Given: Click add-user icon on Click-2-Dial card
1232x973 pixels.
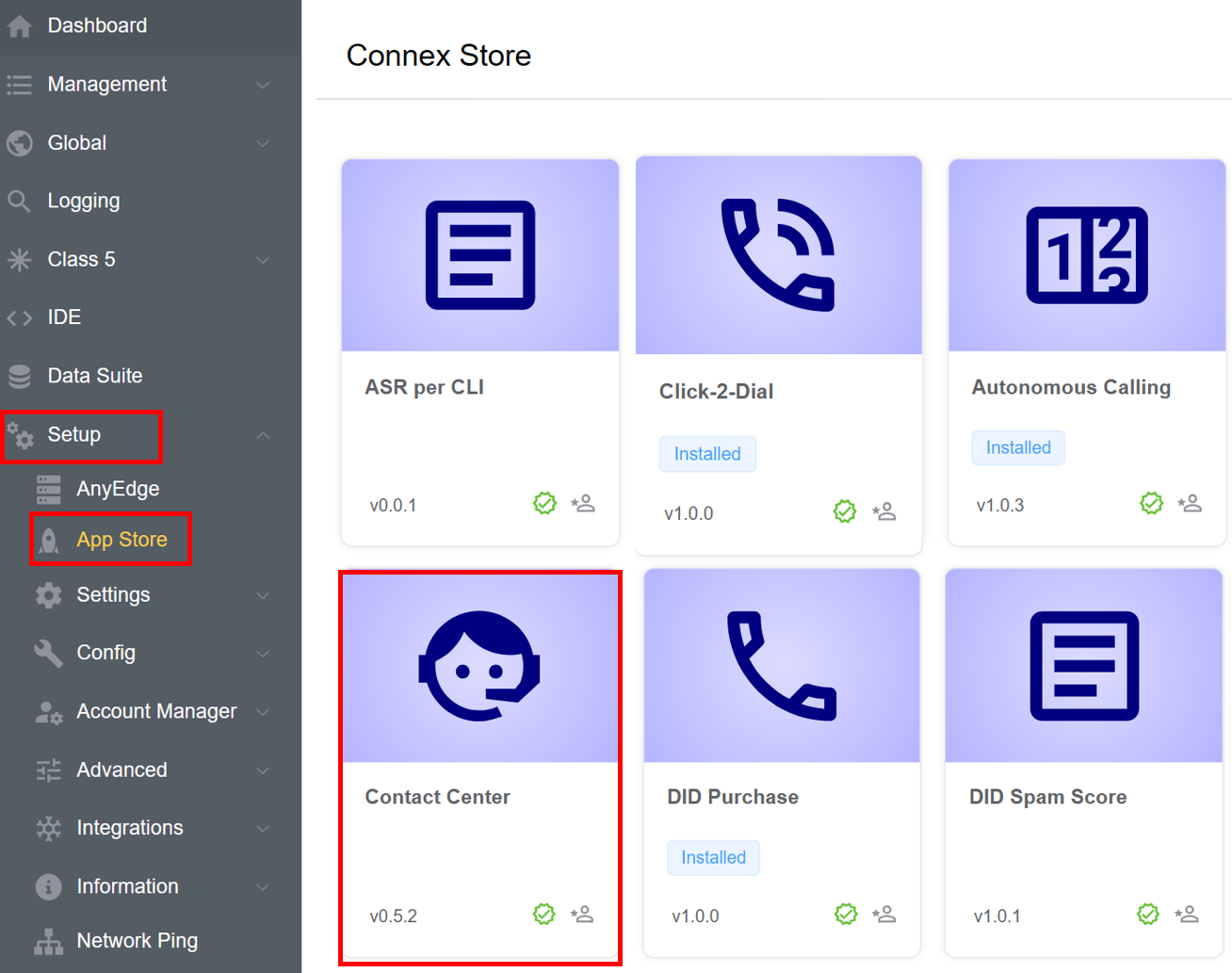Looking at the screenshot, I should pos(883,511).
